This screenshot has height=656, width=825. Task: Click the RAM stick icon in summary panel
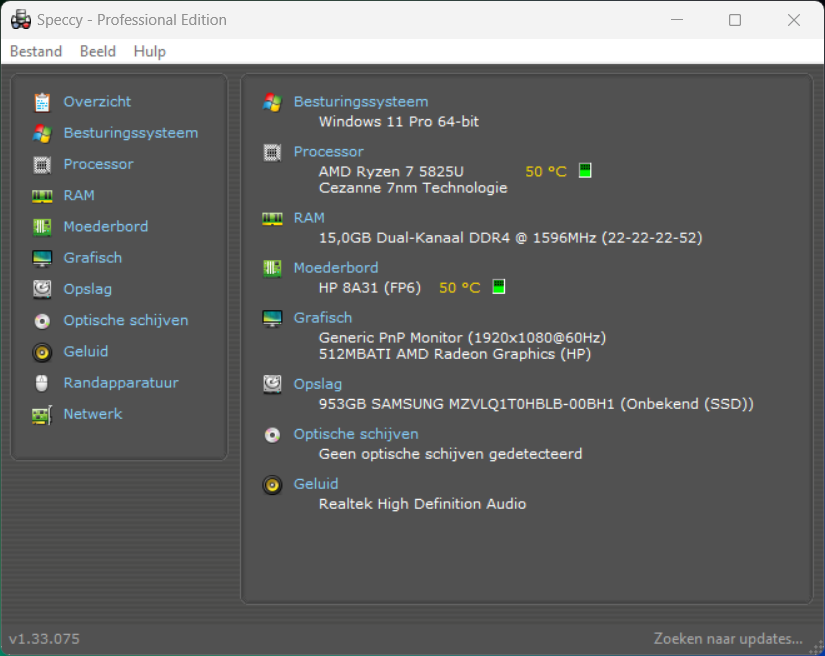pos(272,219)
